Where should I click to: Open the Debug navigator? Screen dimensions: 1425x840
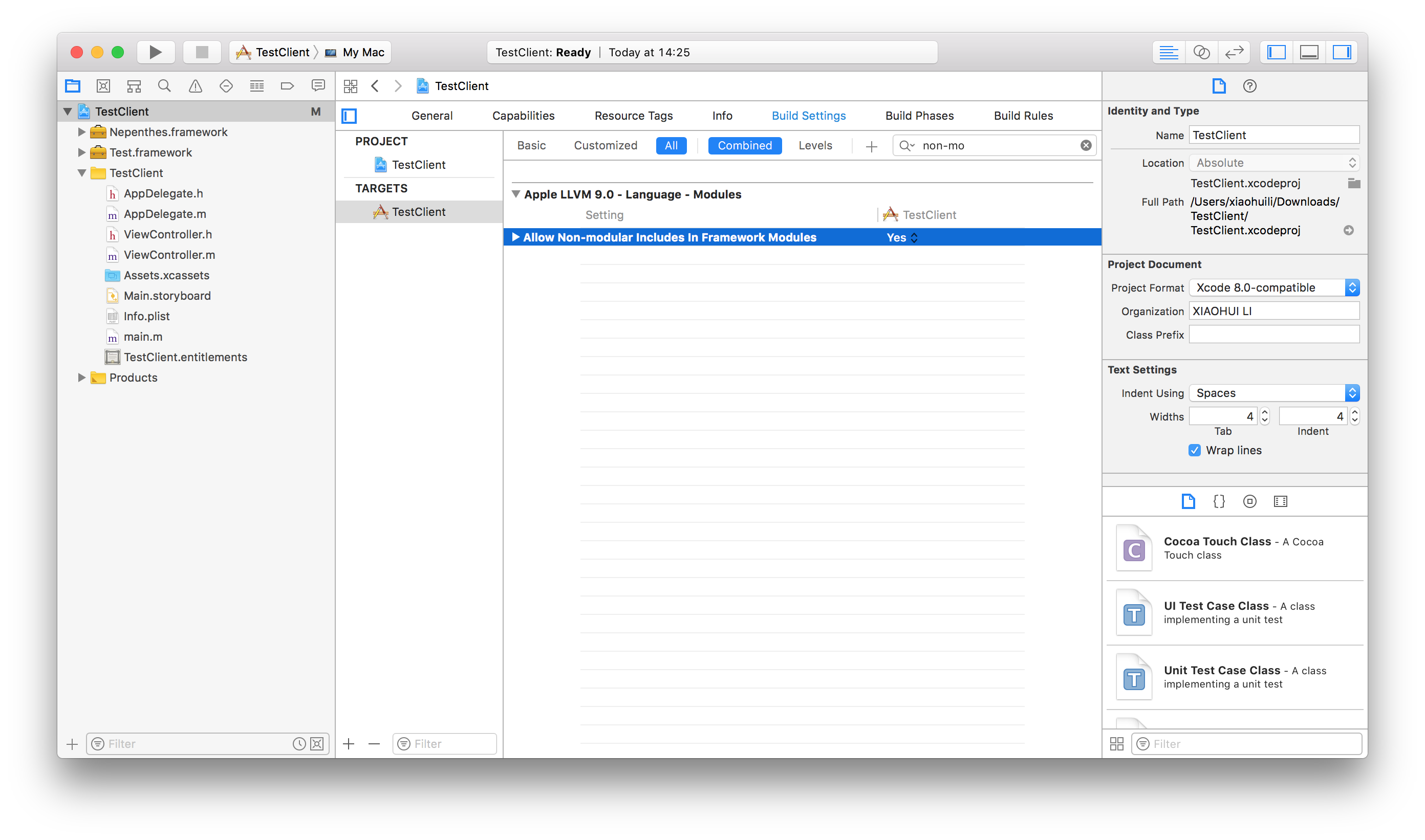[256, 86]
